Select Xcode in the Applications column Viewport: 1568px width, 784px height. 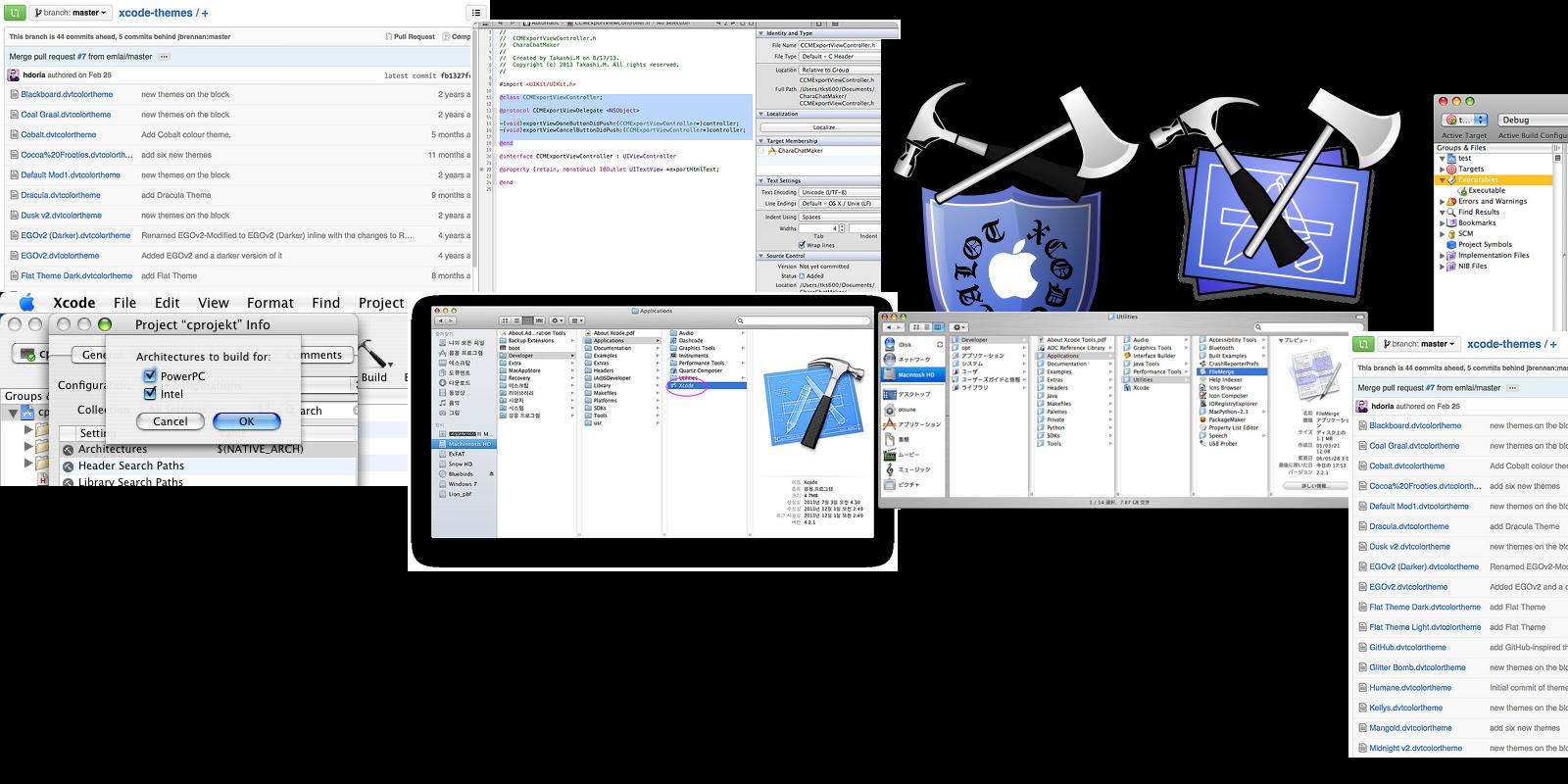coord(707,385)
